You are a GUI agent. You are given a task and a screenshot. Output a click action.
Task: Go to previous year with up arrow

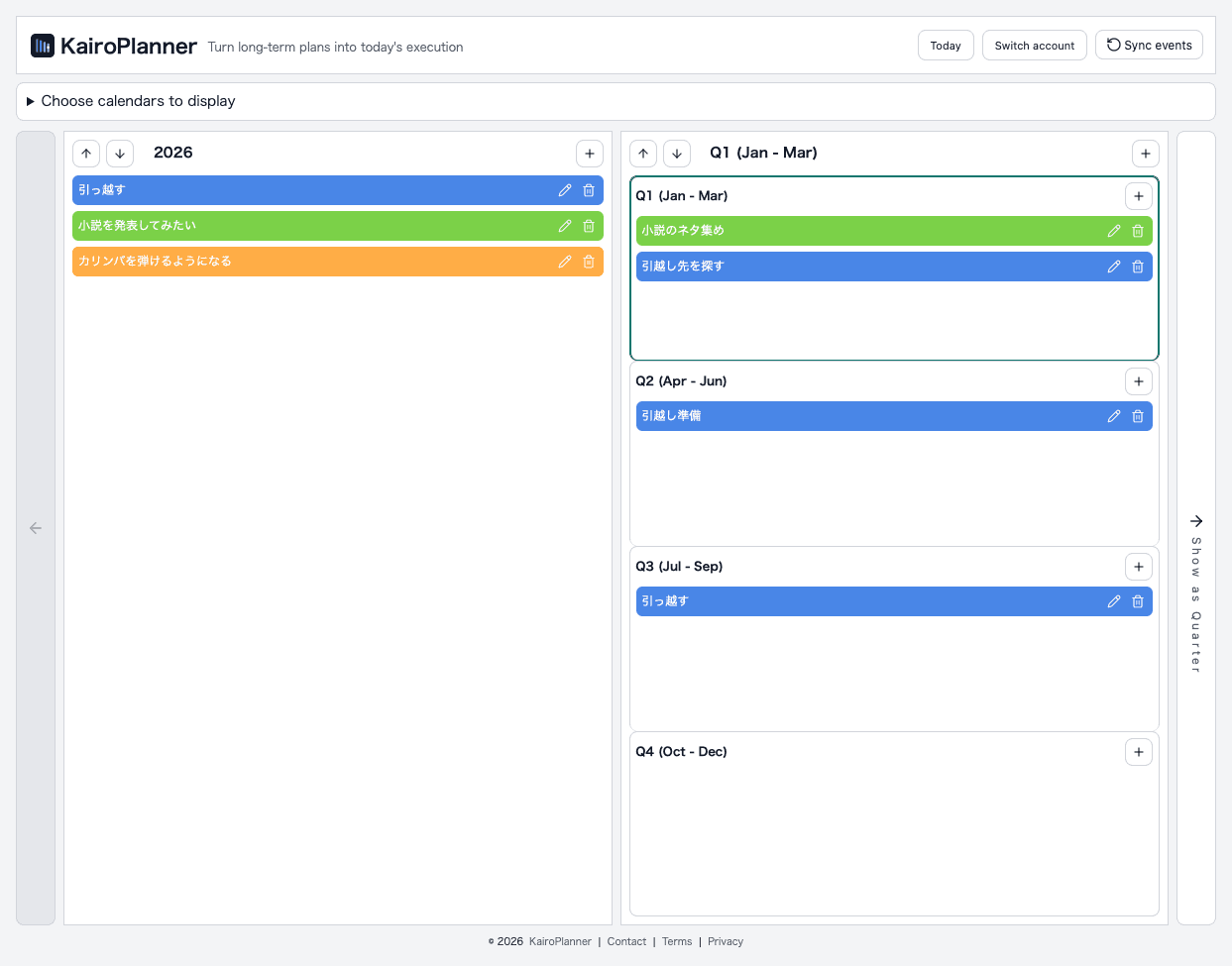pyautogui.click(x=86, y=154)
